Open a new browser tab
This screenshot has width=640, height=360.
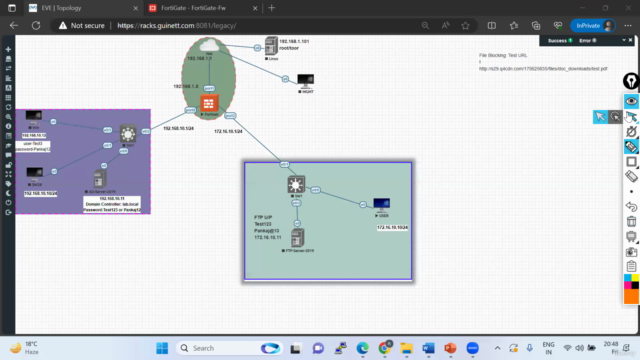pos(271,8)
